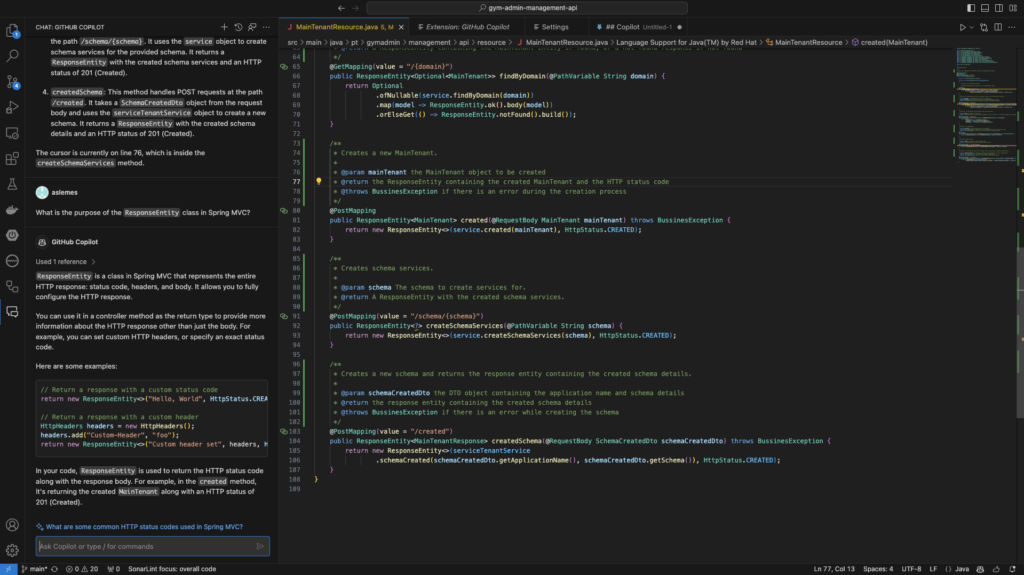This screenshot has width=1024, height=575.
Task: Split the editor to the right
Action: 998,27
